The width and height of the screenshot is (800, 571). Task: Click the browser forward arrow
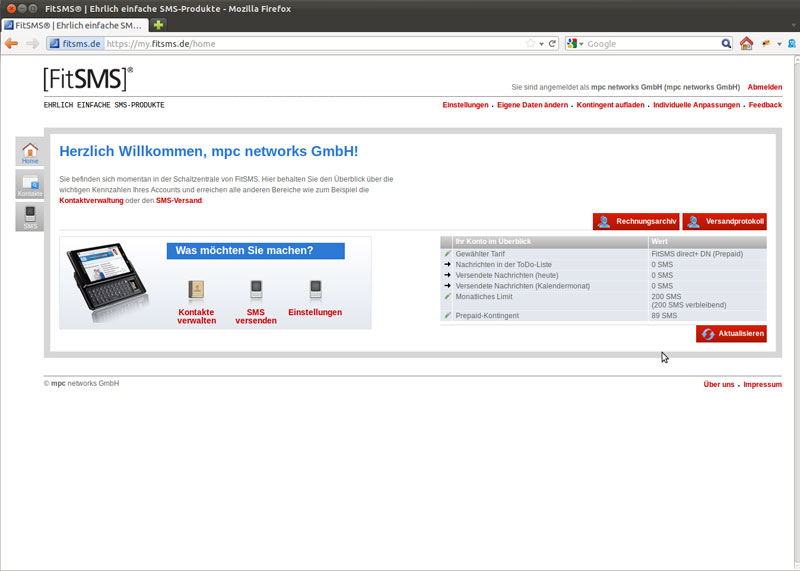coord(32,43)
